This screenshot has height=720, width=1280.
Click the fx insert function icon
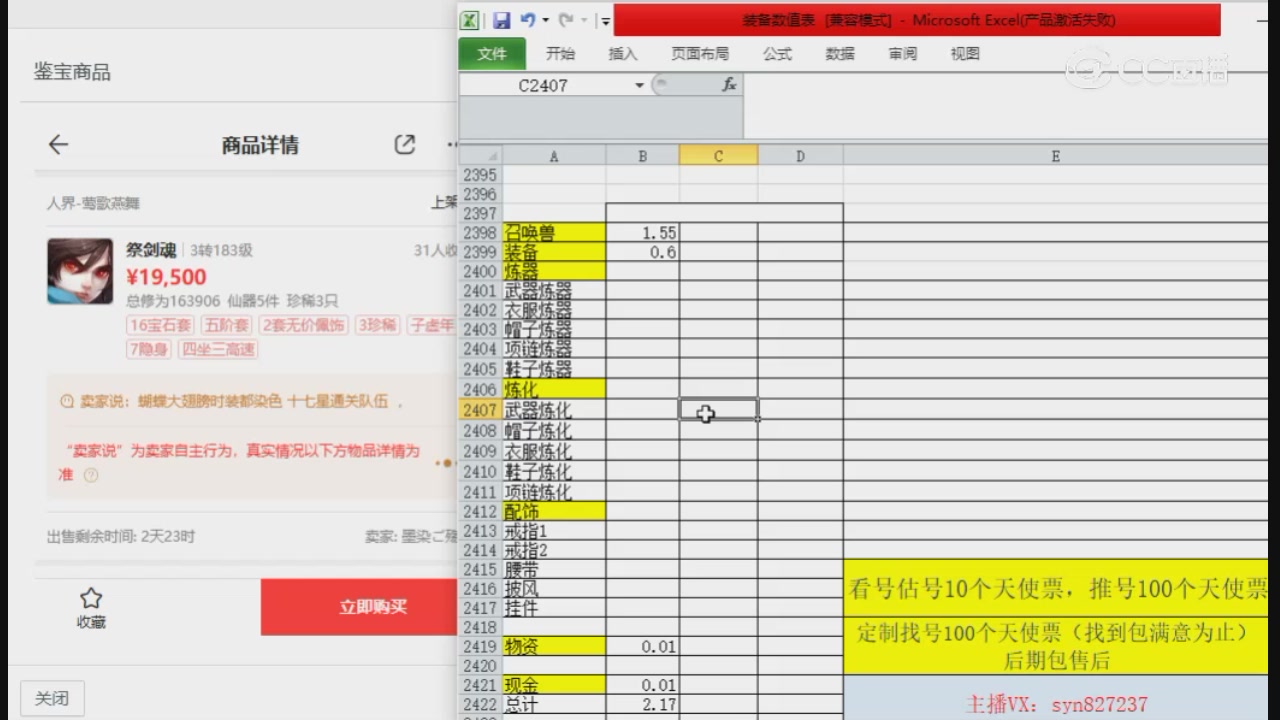coord(729,85)
